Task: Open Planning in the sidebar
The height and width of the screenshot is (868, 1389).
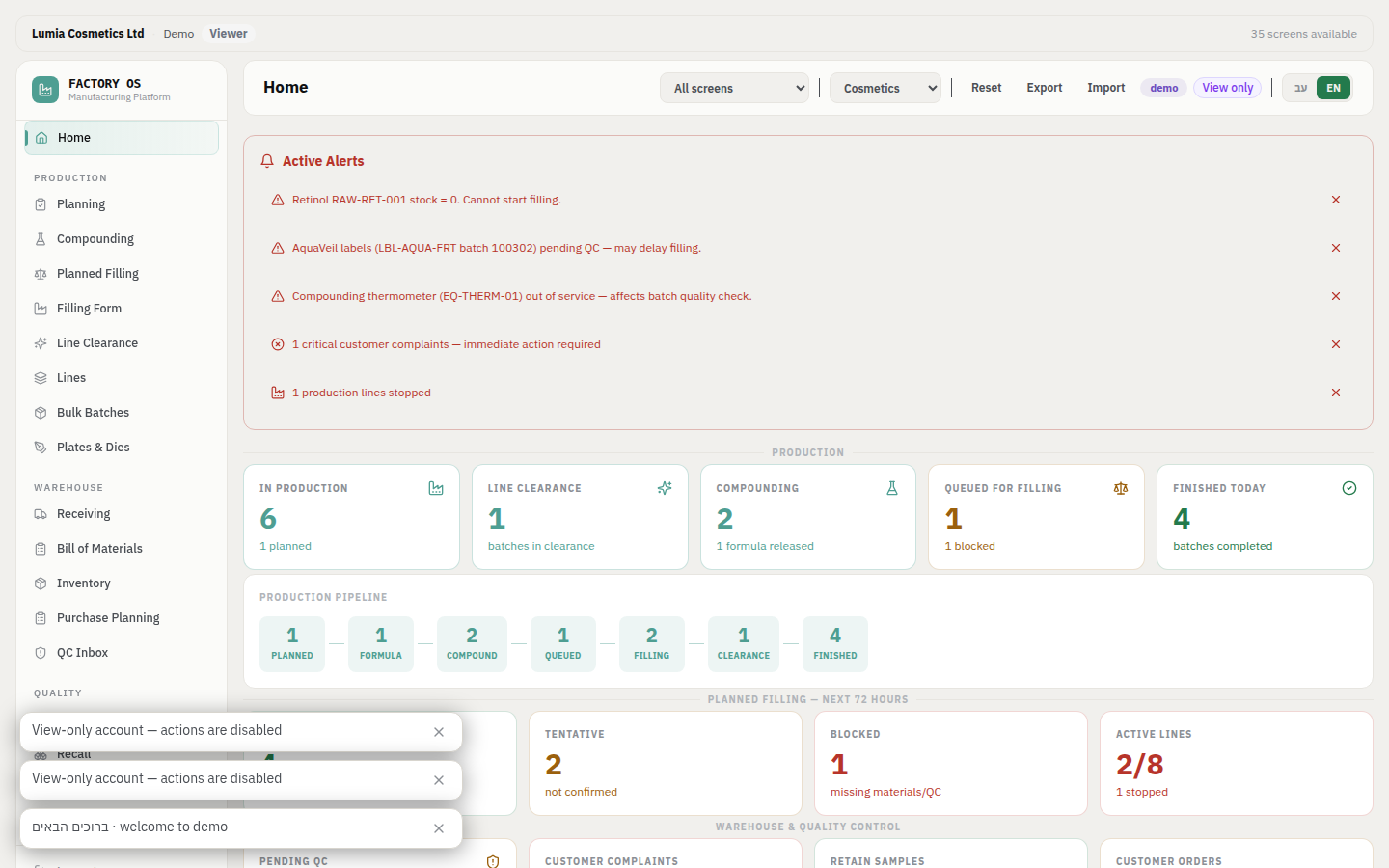Action: point(122,204)
